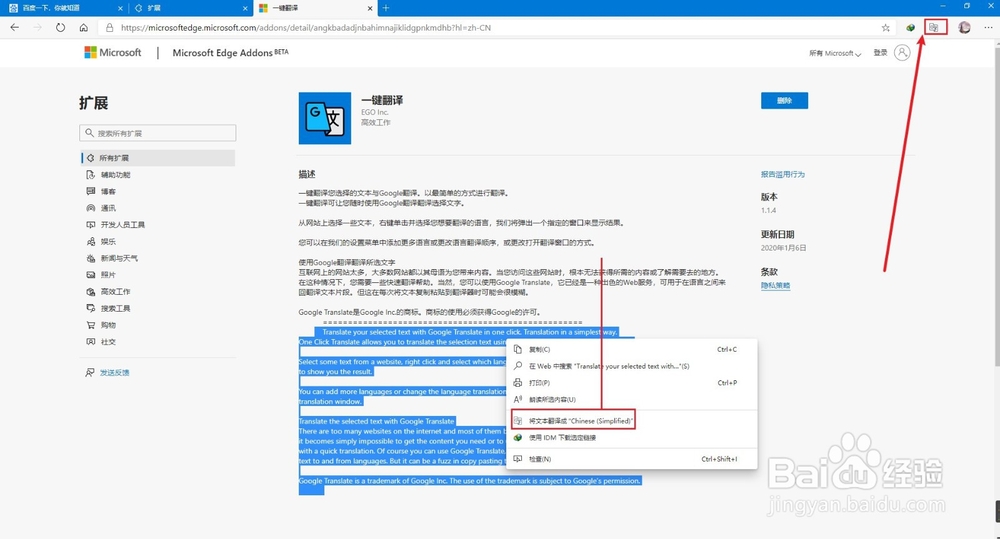Choose 复制(C) in the context menu
Screen dimensions: 1000x539
(x=632, y=349)
